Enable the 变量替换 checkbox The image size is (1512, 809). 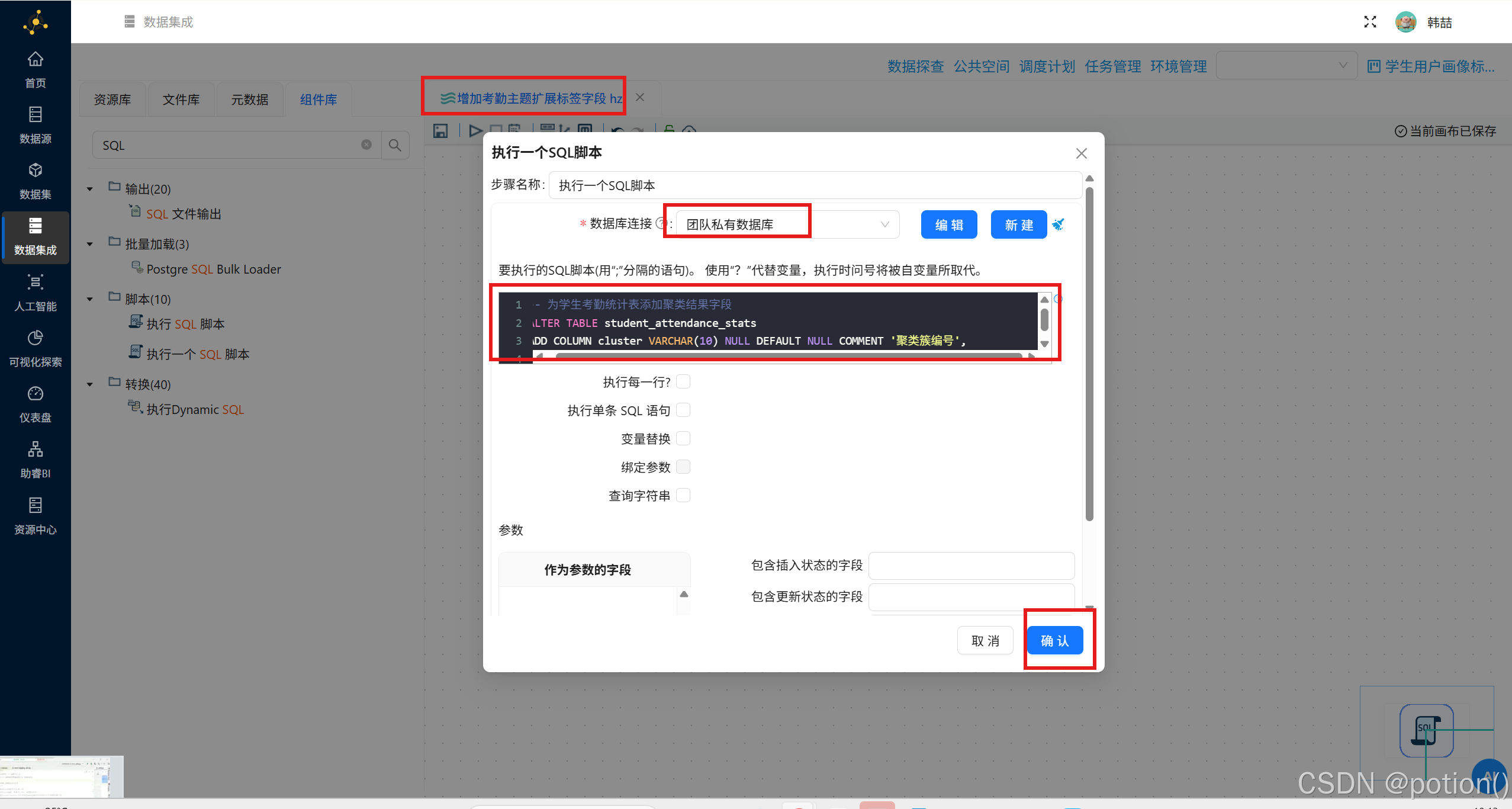point(683,438)
